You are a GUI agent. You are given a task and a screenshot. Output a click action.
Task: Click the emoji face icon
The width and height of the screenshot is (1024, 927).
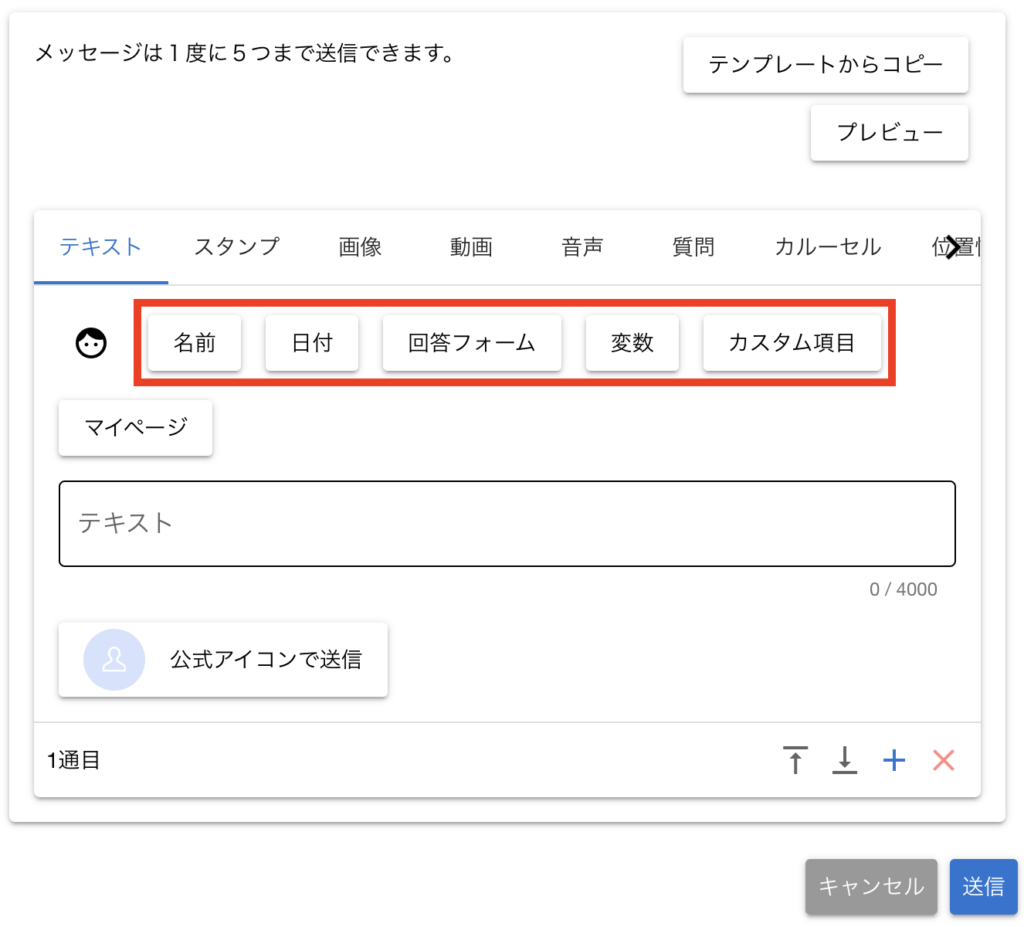click(91, 343)
